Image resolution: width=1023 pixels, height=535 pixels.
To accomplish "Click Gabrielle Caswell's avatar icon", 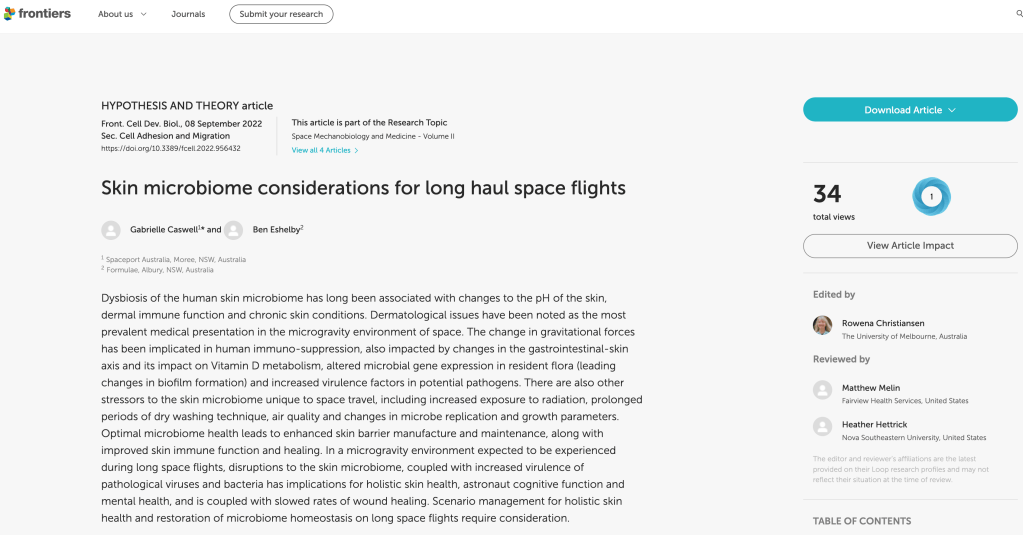I will (x=111, y=230).
